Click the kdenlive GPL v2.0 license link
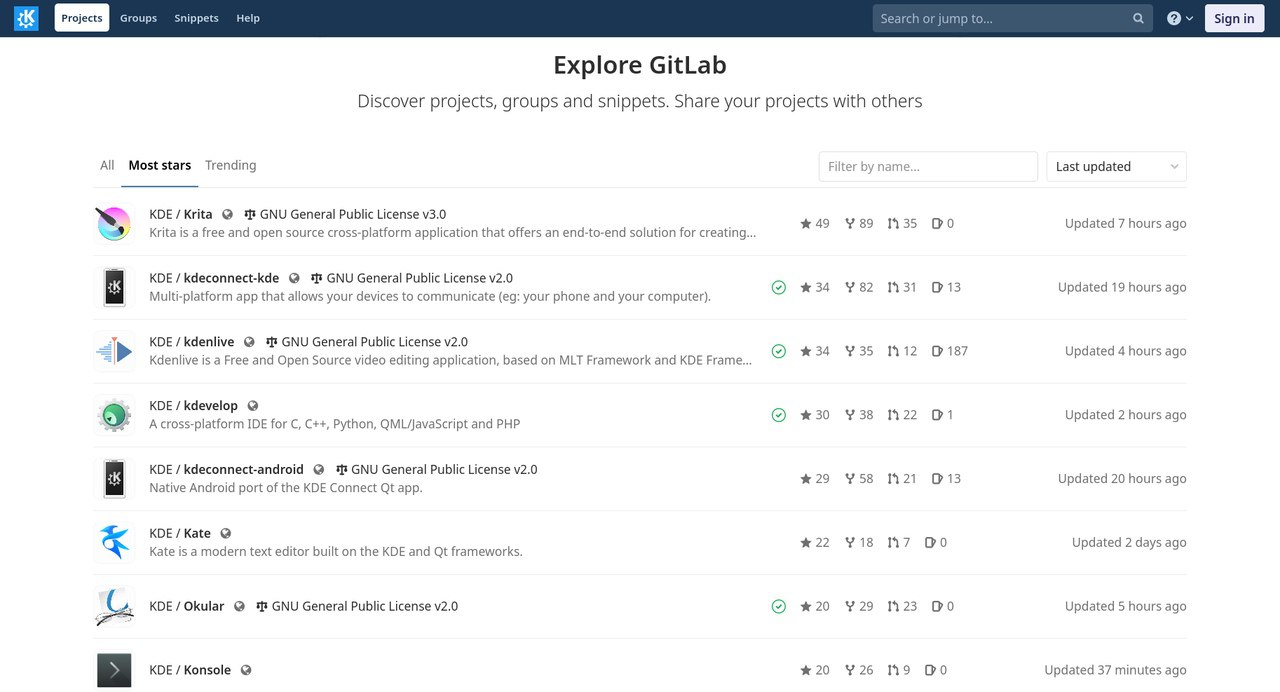 [x=367, y=342]
